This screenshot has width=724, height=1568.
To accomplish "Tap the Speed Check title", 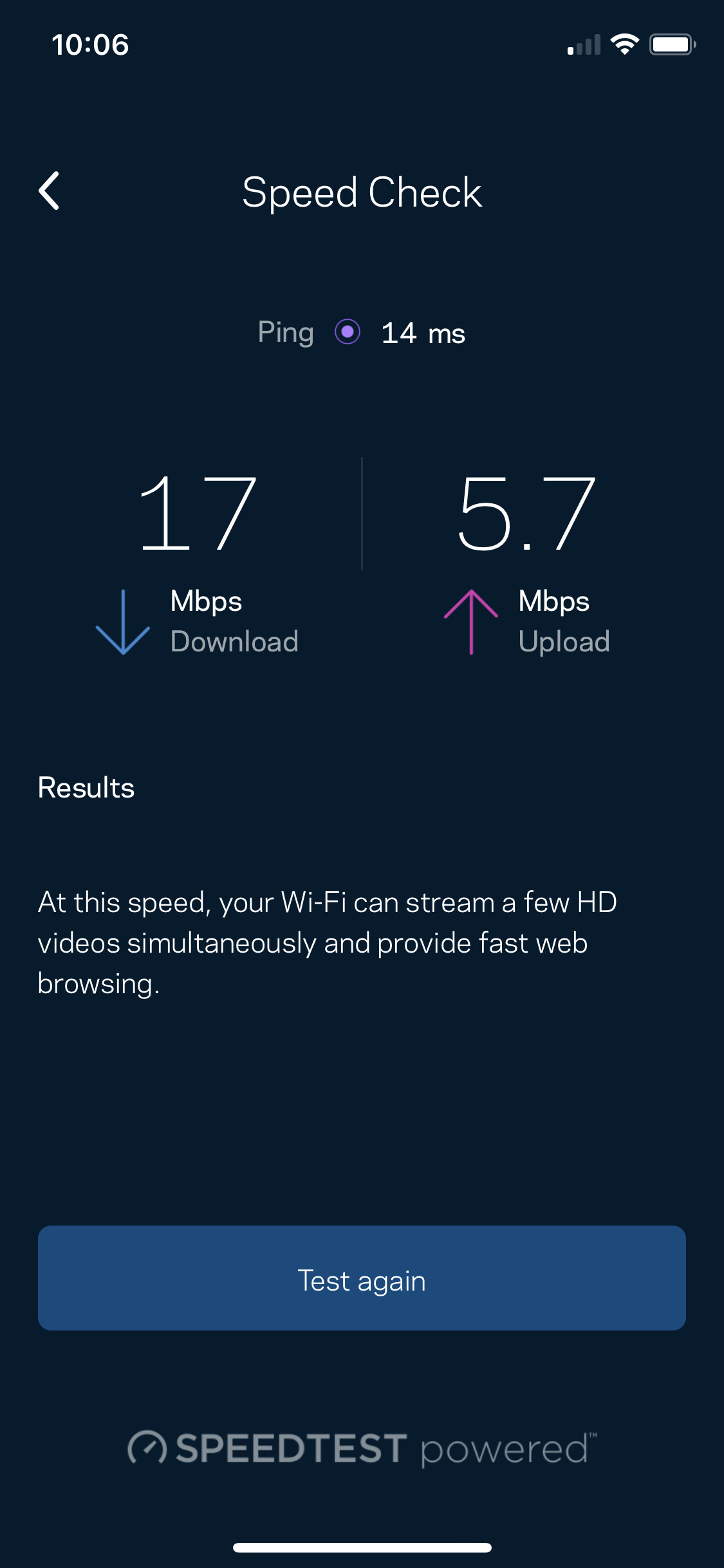I will [x=362, y=192].
